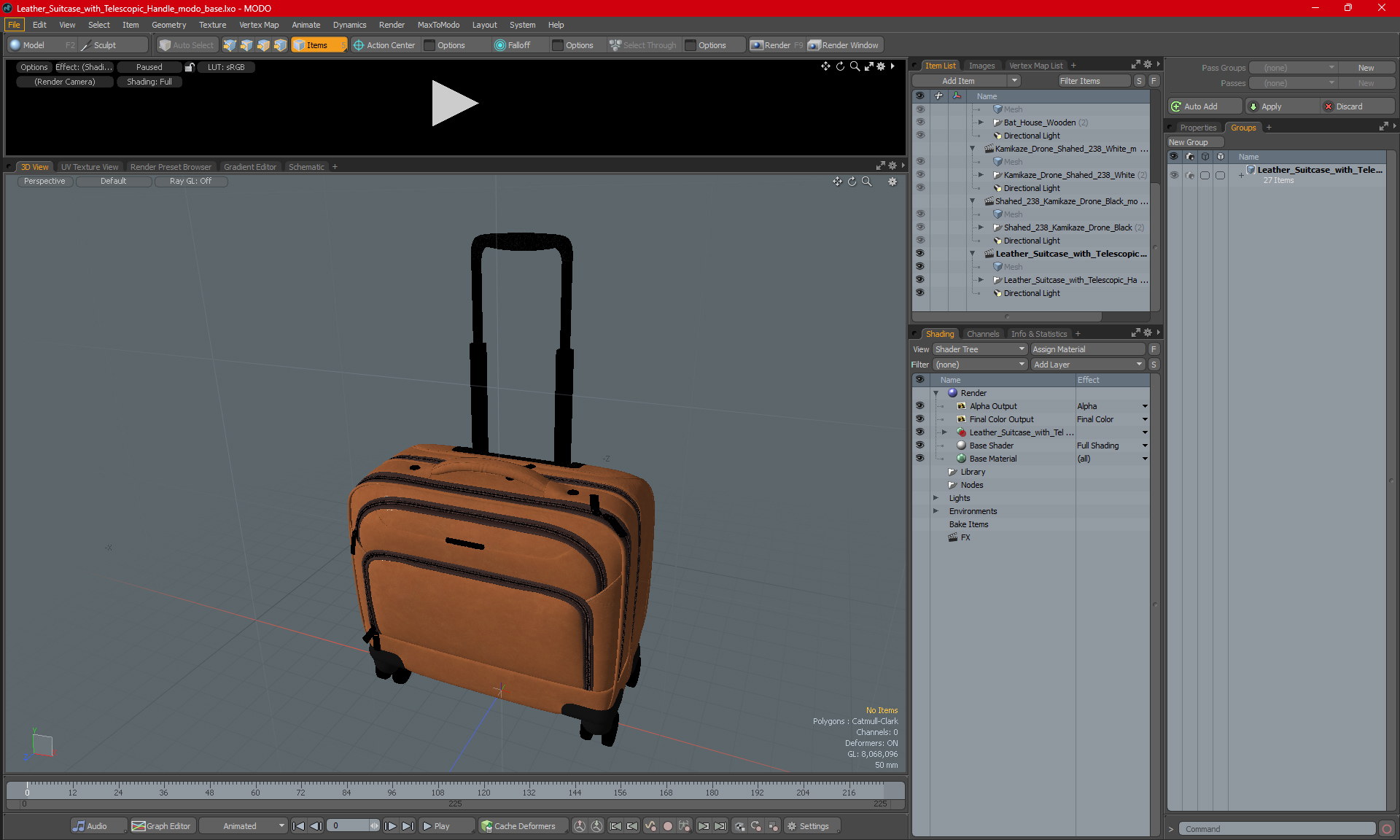Open Info & Statistics tab
Viewport: 1400px width, 840px height.
1038,334
